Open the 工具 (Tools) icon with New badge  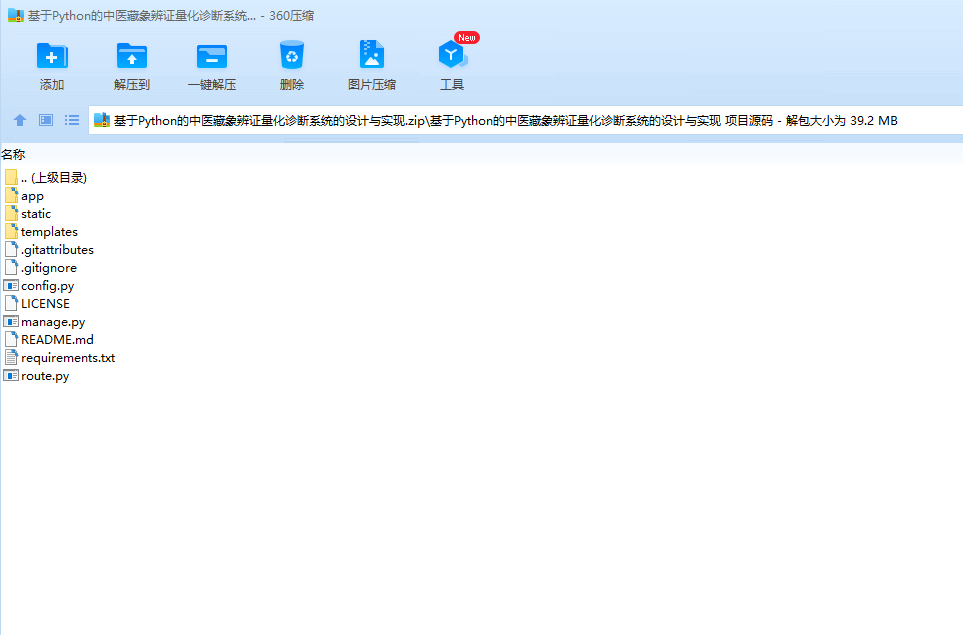click(453, 55)
